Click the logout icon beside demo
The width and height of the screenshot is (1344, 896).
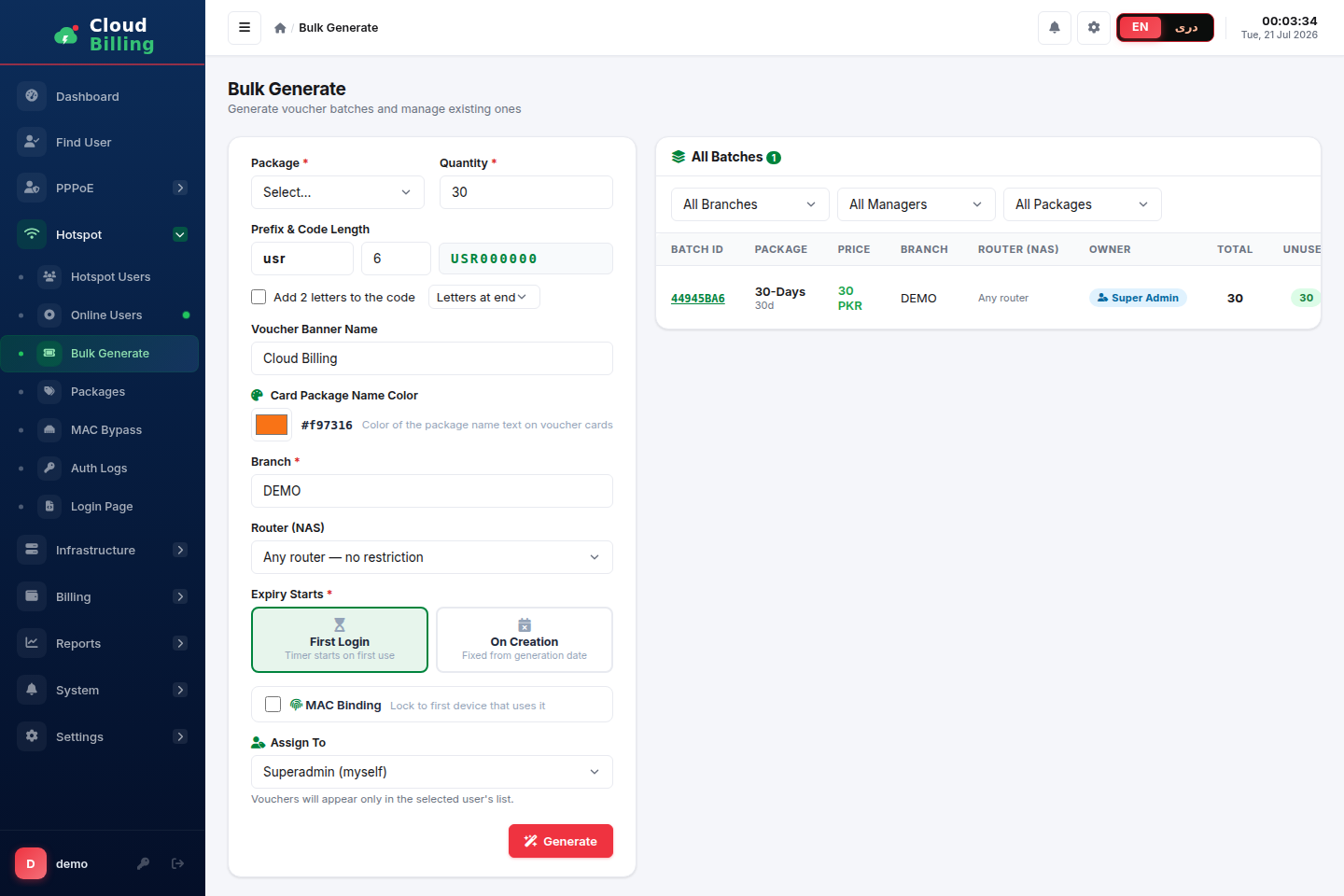coord(177,863)
